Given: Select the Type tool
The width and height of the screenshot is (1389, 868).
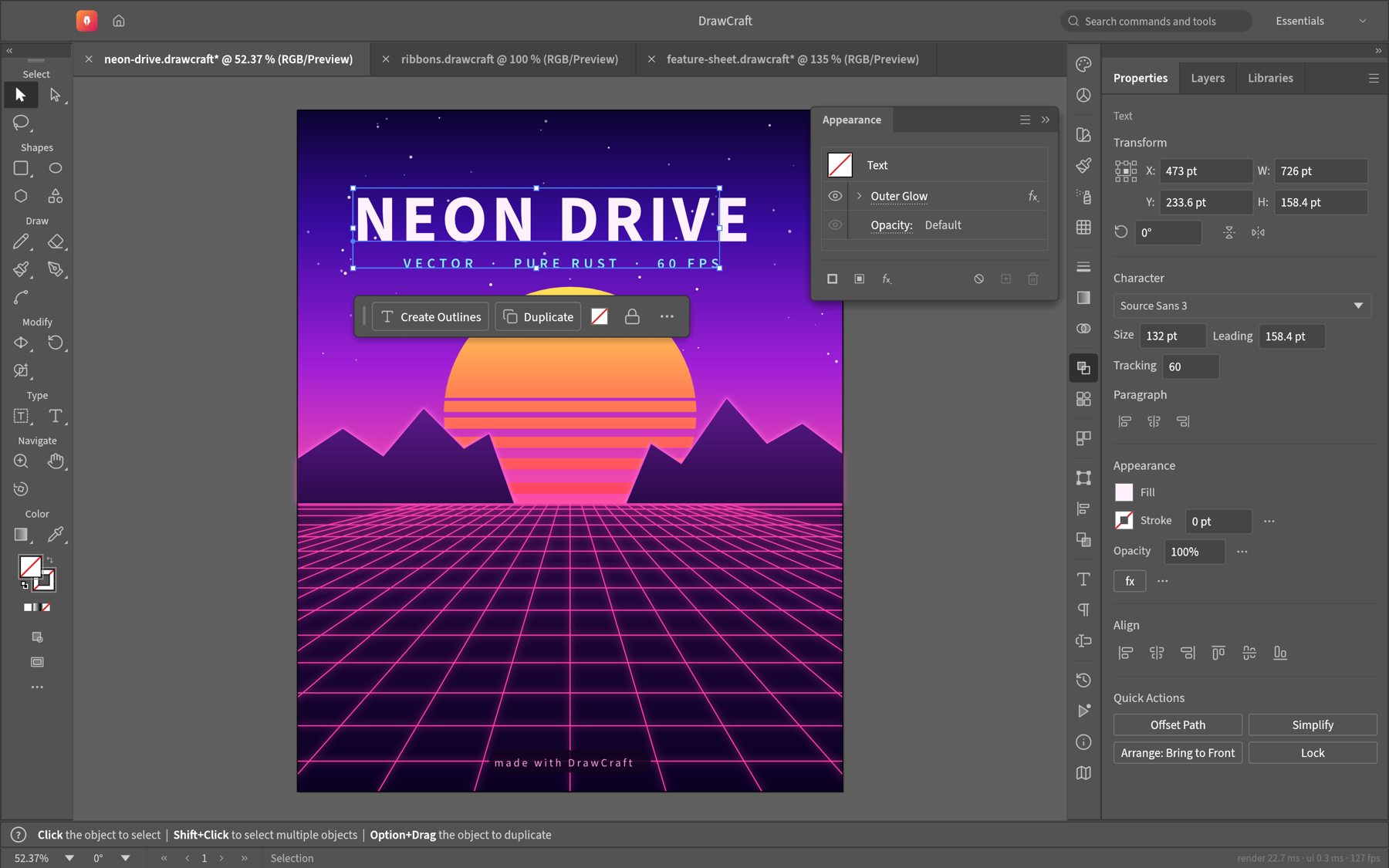Looking at the screenshot, I should click(x=55, y=416).
